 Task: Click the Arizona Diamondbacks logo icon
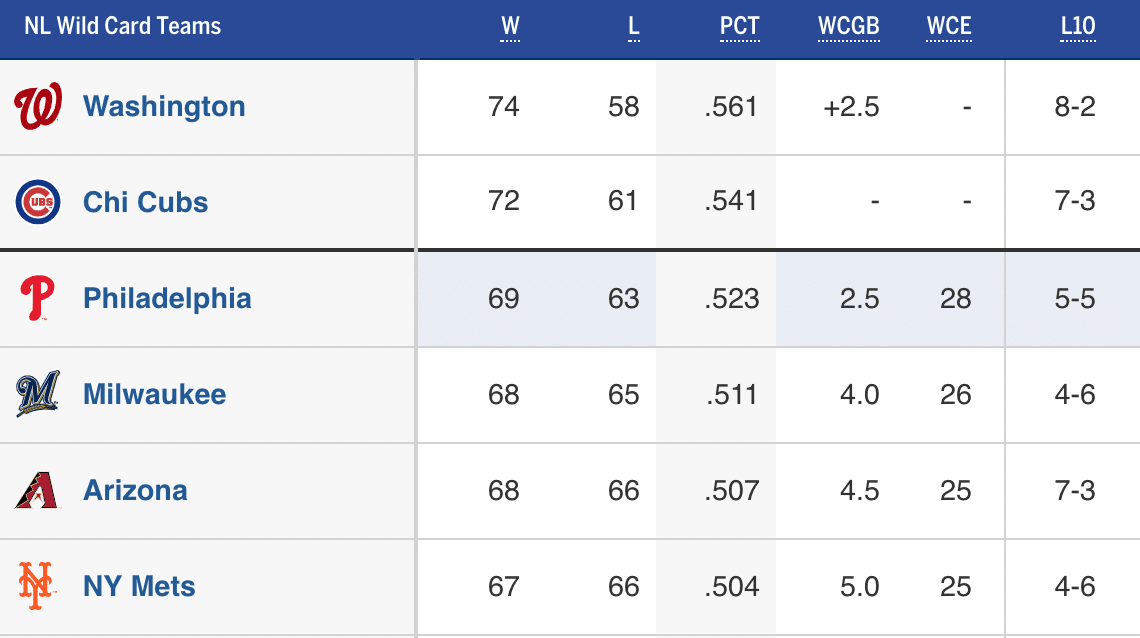pos(38,490)
